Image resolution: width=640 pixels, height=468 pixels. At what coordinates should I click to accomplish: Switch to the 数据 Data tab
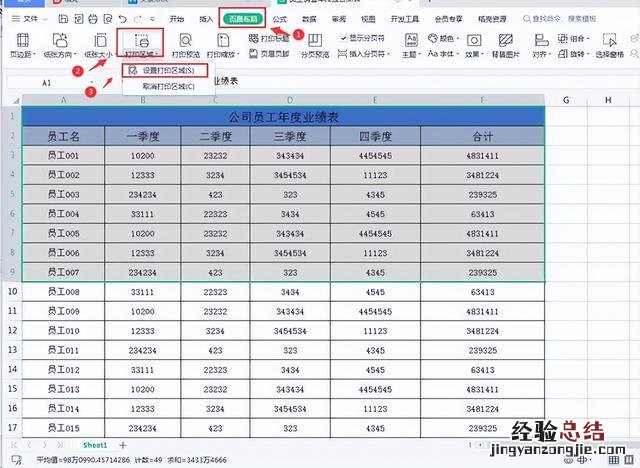click(x=309, y=19)
